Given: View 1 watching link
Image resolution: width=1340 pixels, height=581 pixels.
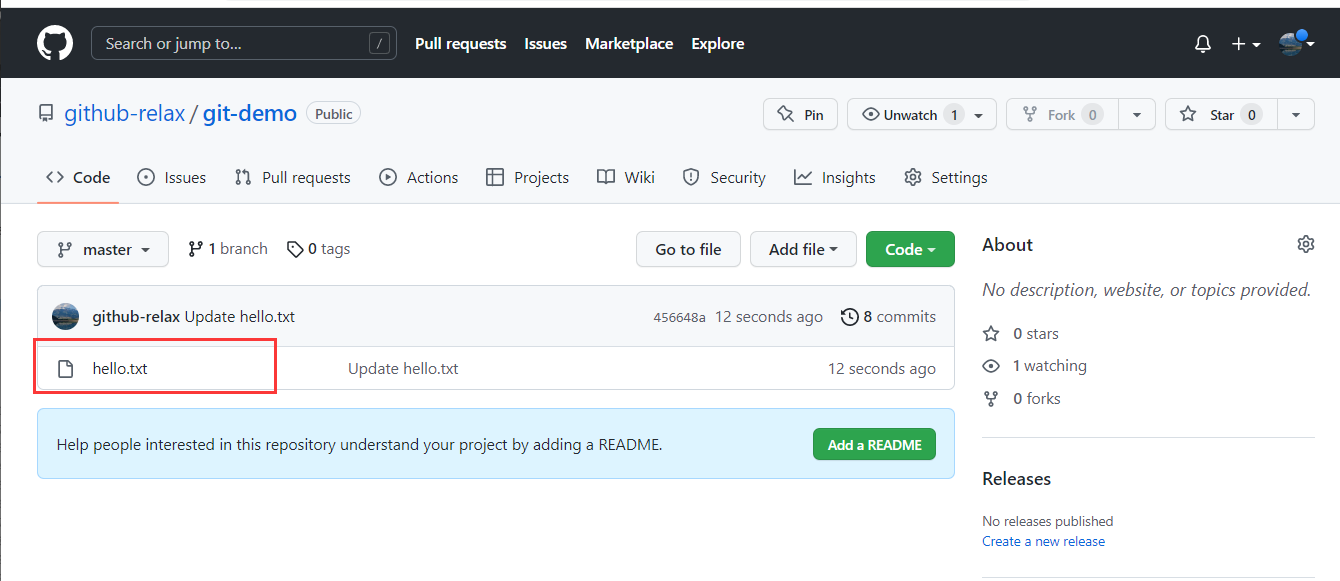Looking at the screenshot, I should [1035, 366].
